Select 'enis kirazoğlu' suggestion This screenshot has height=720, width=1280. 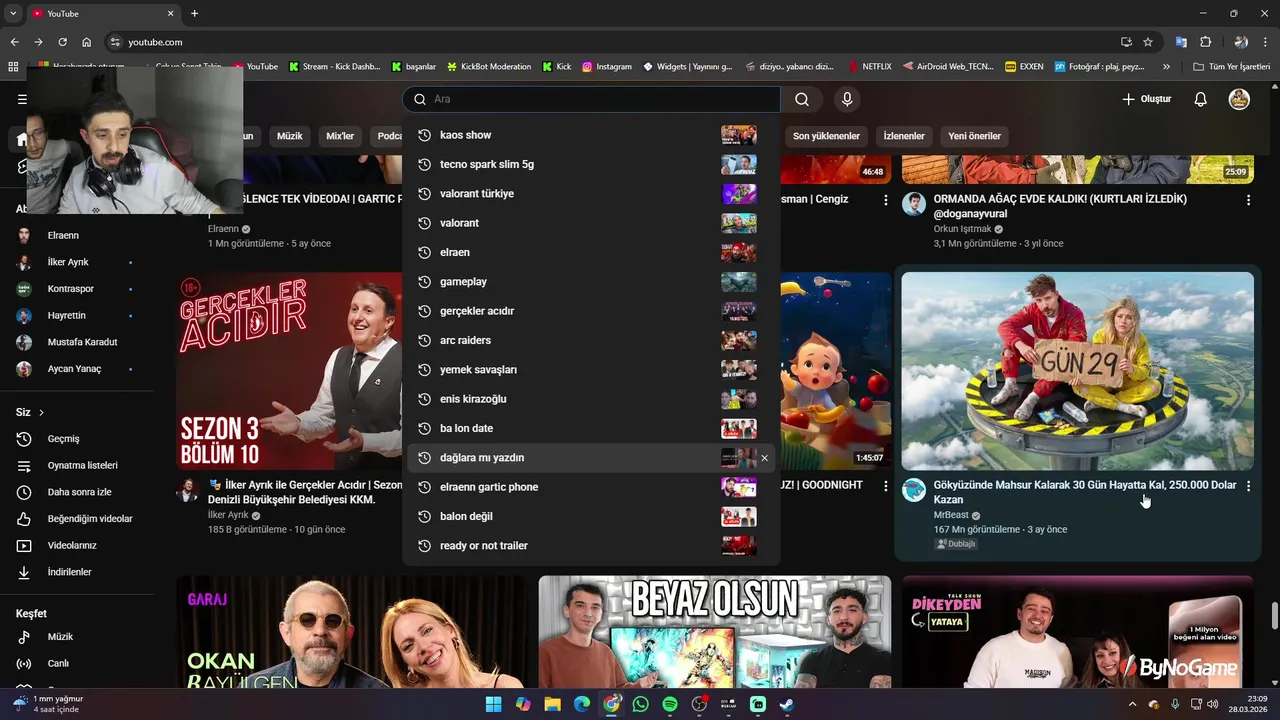click(591, 399)
